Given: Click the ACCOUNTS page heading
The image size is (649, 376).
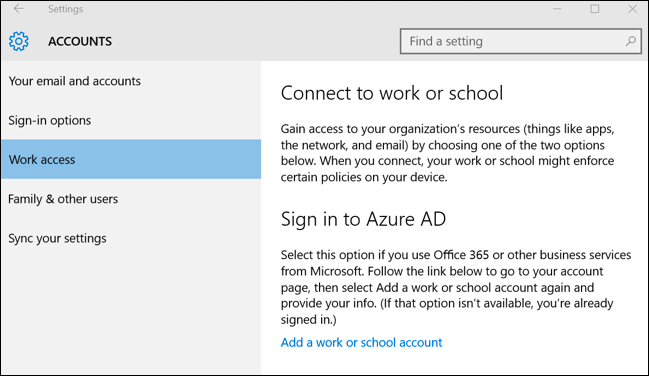Looking at the screenshot, I should pos(80,41).
